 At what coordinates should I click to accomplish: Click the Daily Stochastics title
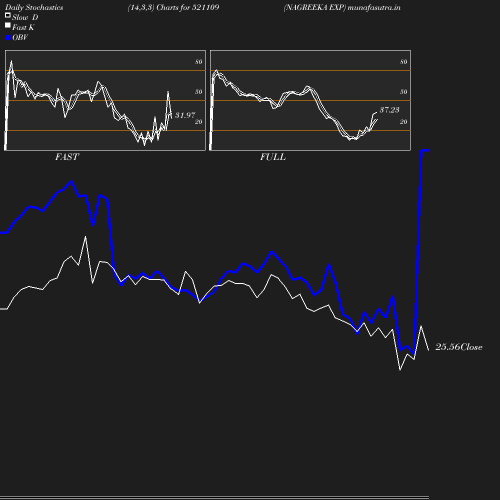34,7
